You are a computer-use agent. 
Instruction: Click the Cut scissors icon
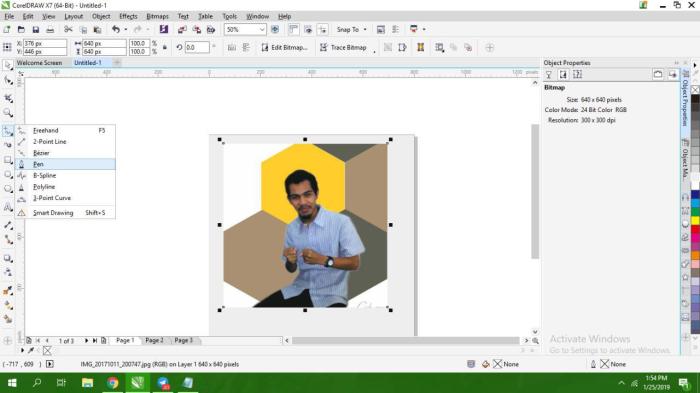[68, 29]
